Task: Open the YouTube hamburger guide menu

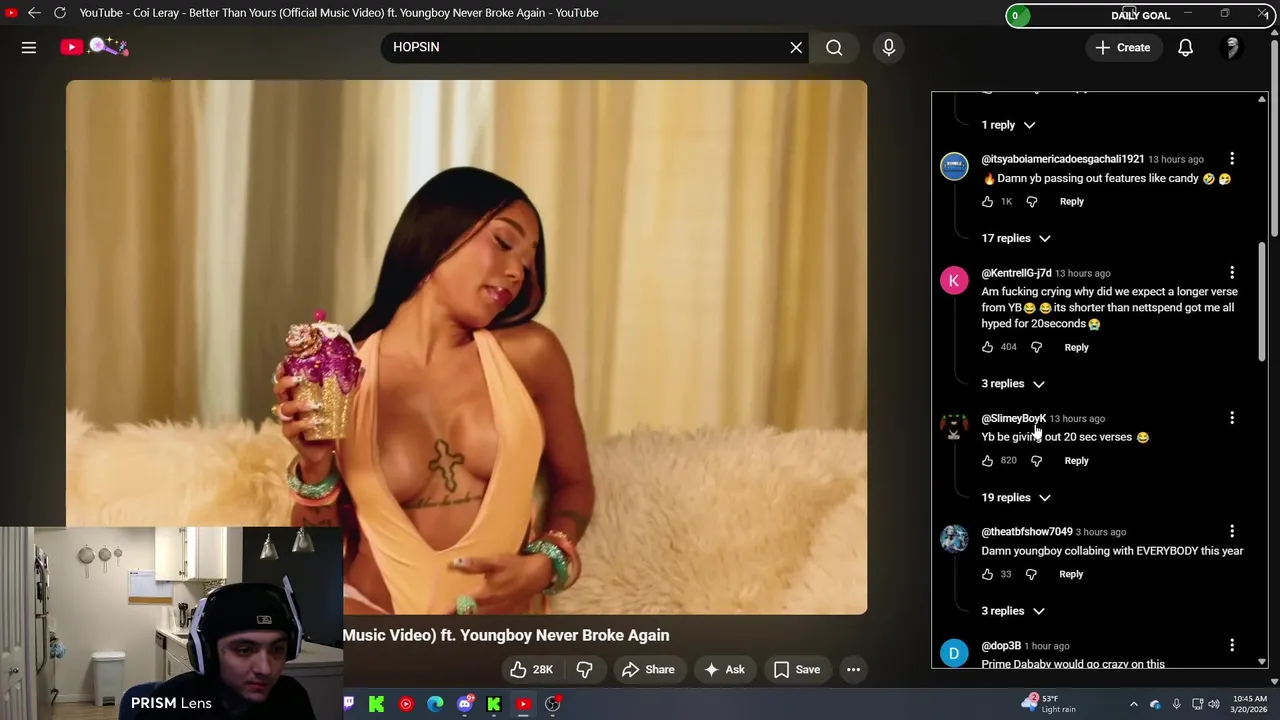Action: coord(29,47)
